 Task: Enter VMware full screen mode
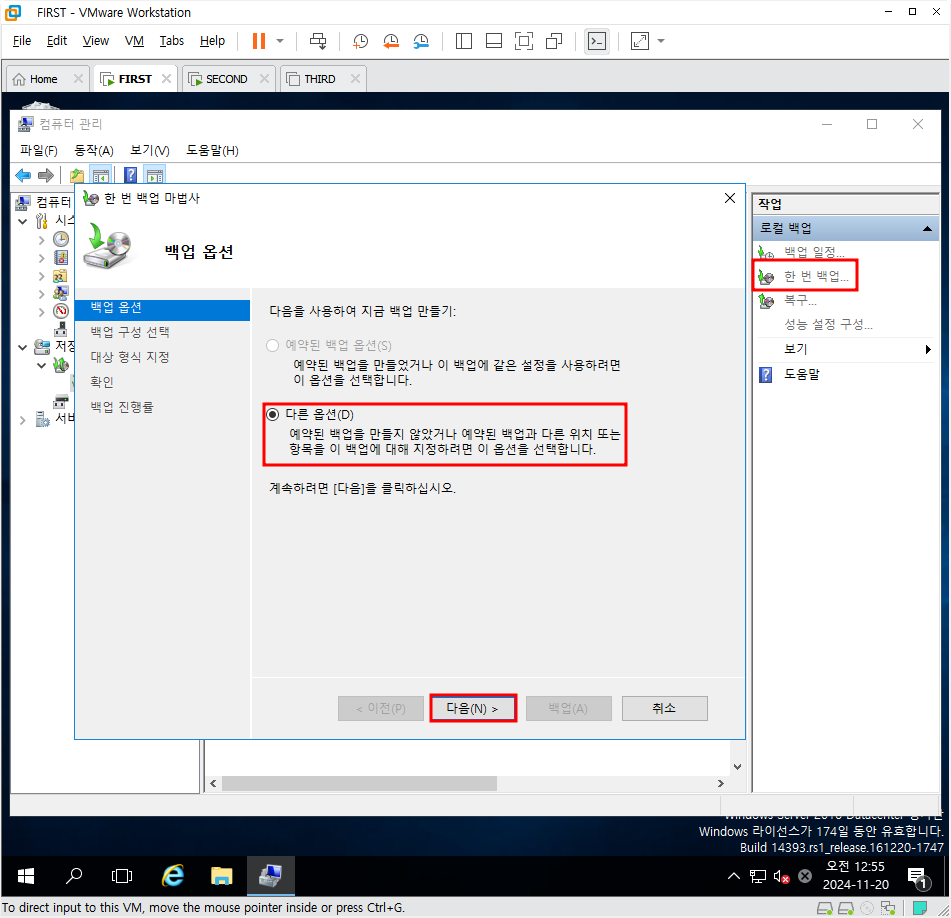point(523,41)
